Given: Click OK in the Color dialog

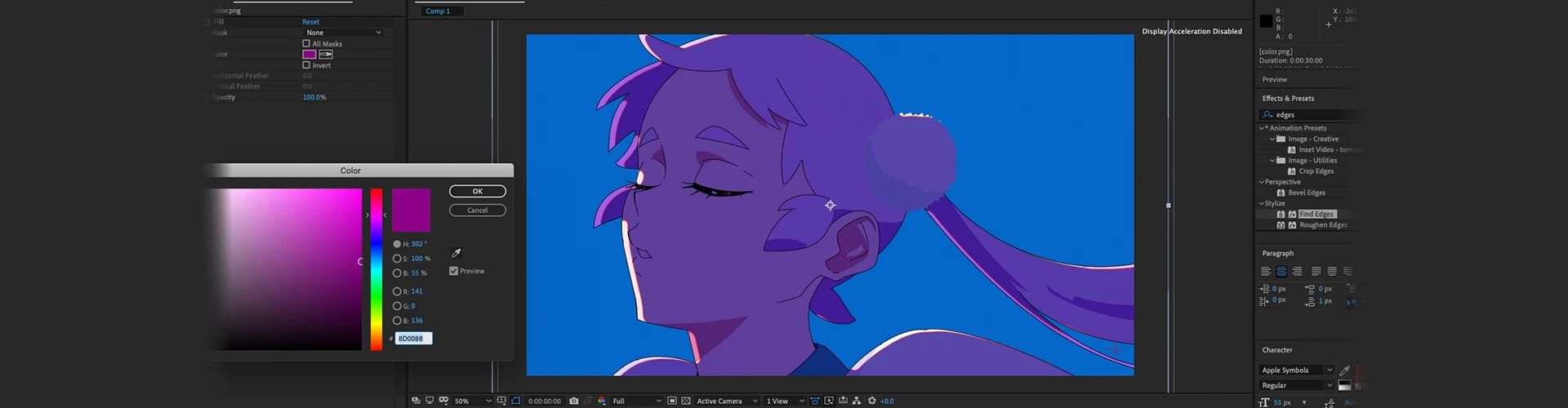Looking at the screenshot, I should 478,191.
